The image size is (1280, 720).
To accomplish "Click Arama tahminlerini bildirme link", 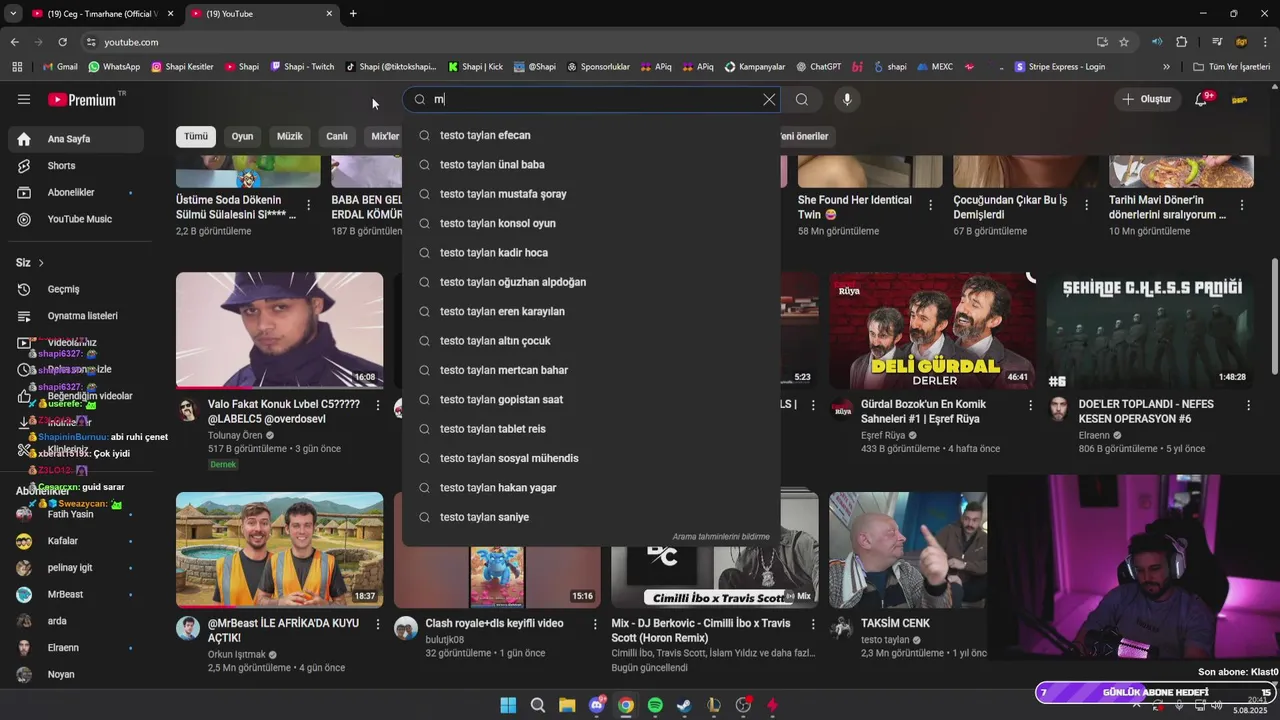I will coord(721,537).
